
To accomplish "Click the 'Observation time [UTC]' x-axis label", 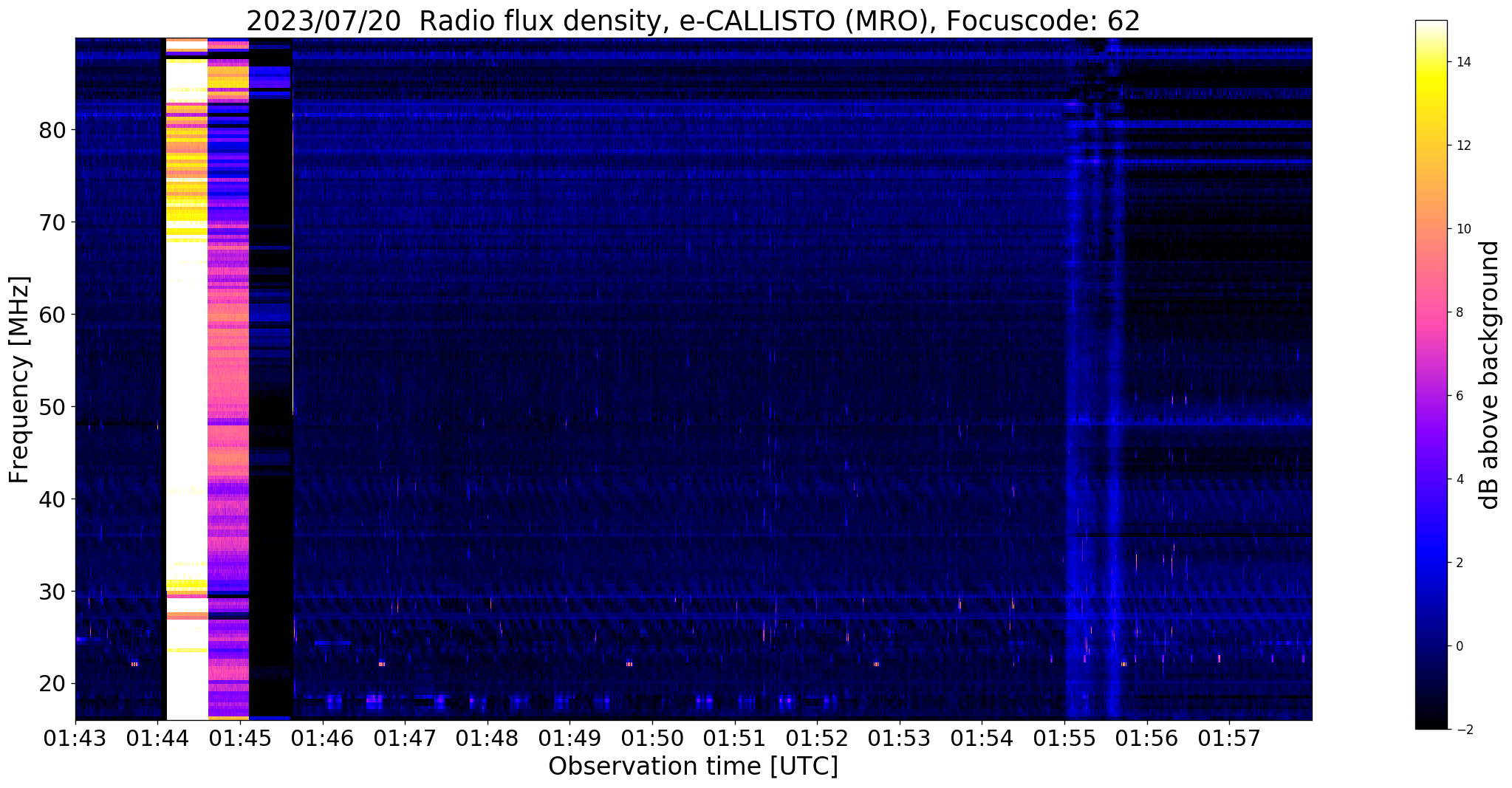I will coord(693,766).
